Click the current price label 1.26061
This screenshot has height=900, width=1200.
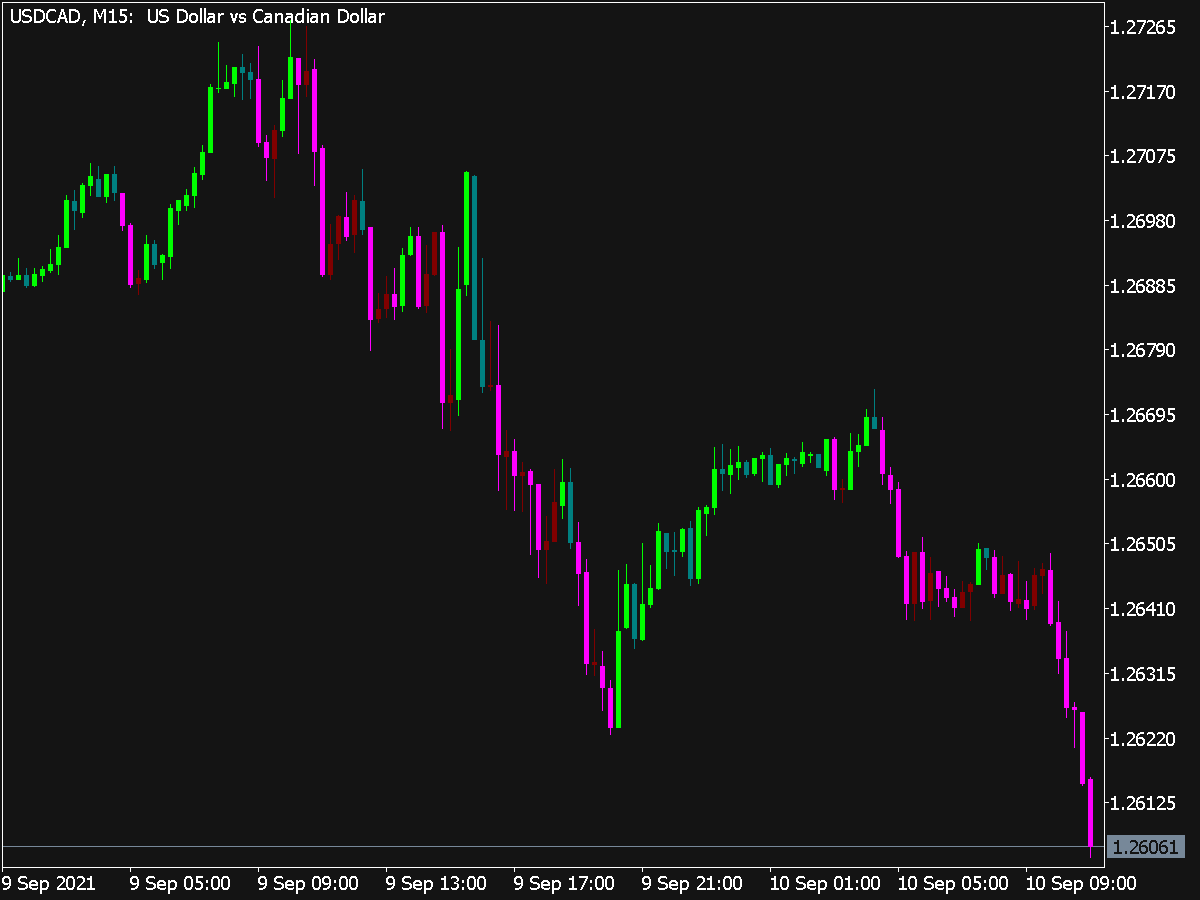tap(1147, 847)
